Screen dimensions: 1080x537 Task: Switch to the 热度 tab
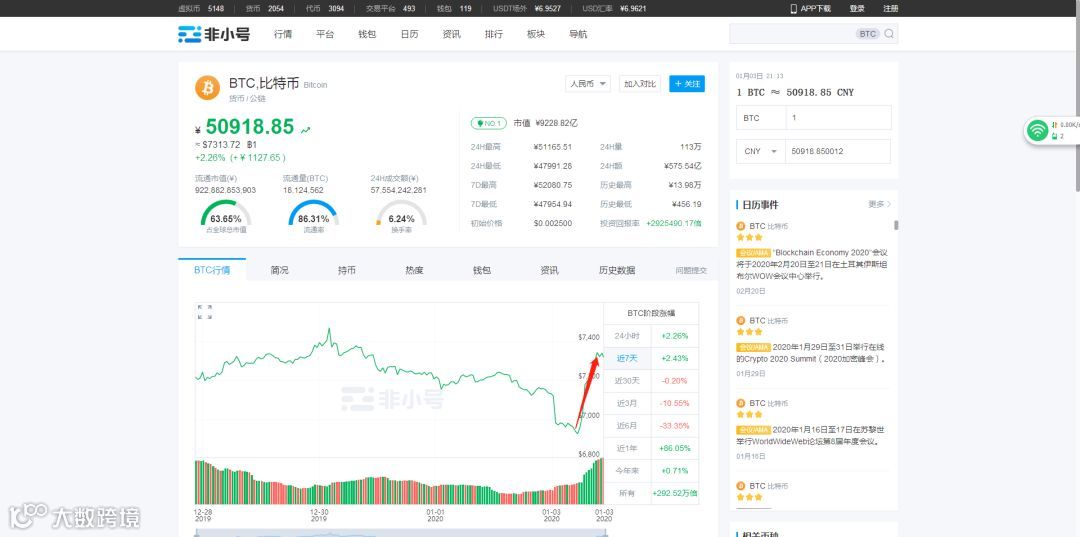415,271
